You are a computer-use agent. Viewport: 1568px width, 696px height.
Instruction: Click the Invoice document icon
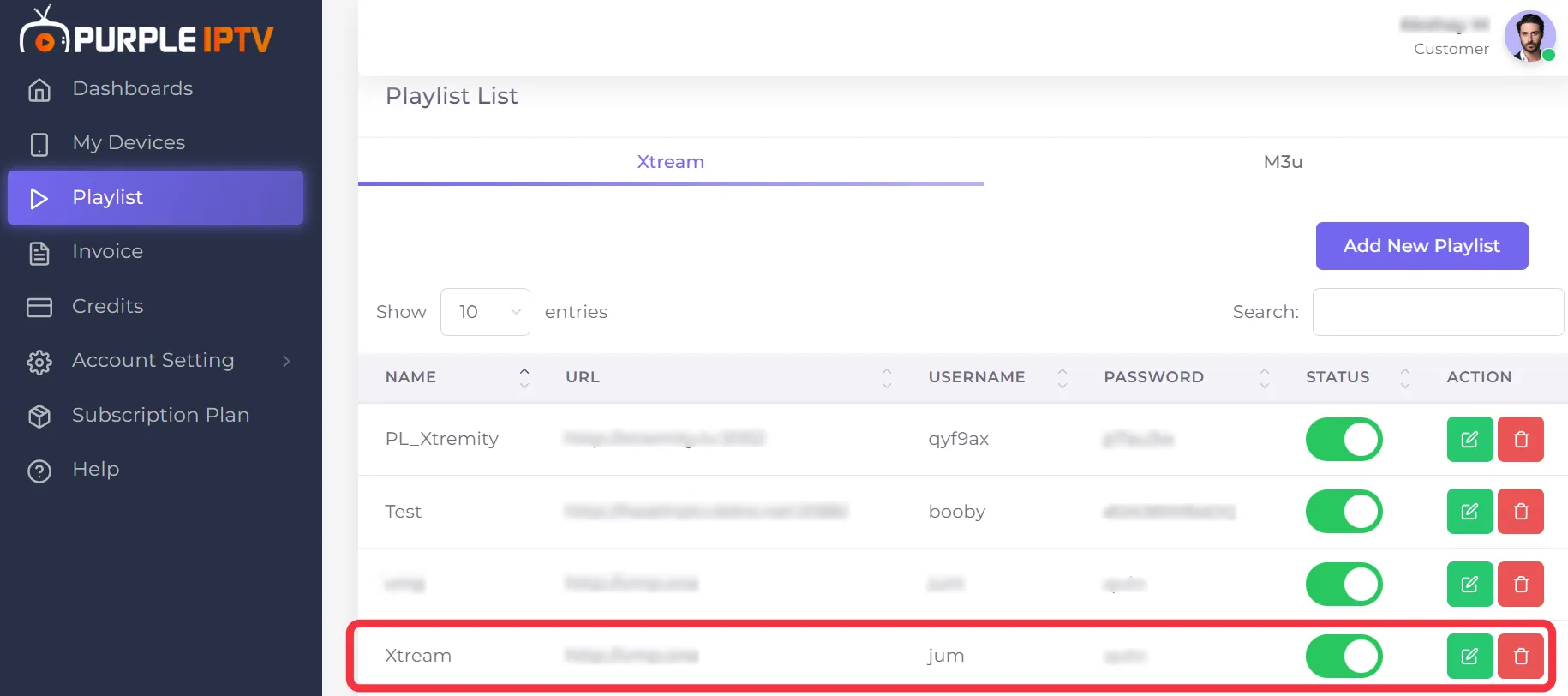pyautogui.click(x=39, y=253)
